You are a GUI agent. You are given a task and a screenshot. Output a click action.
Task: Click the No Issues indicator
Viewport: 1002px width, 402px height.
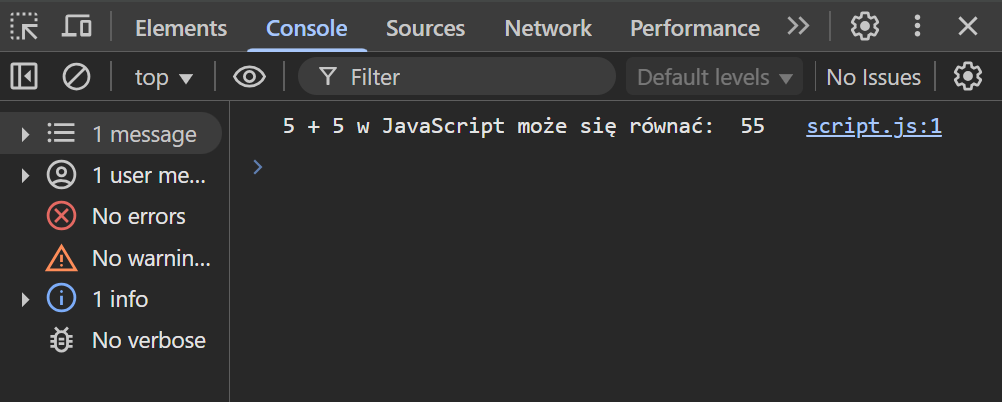pos(874,77)
